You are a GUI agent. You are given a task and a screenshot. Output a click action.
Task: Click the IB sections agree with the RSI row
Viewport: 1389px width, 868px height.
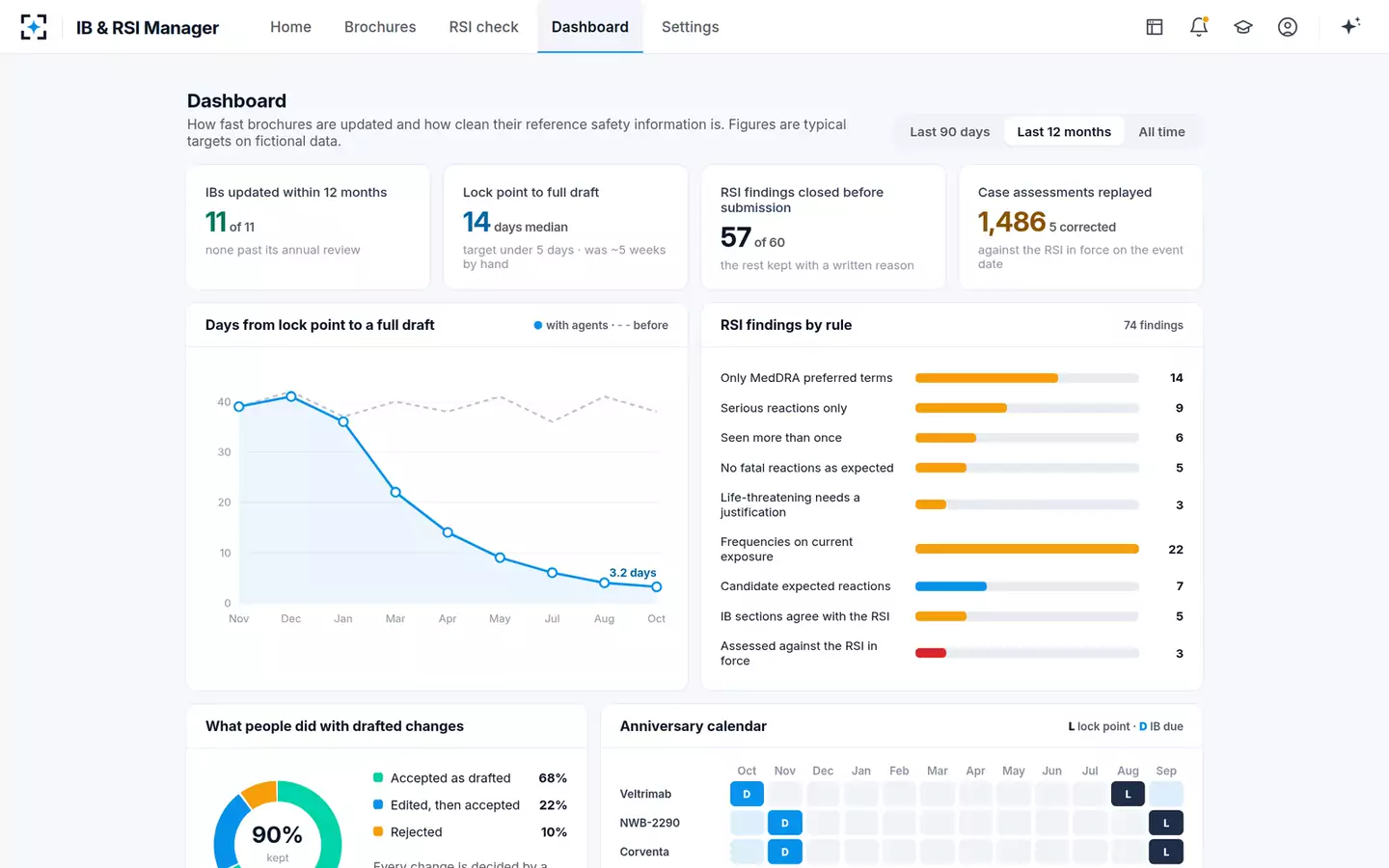(952, 616)
